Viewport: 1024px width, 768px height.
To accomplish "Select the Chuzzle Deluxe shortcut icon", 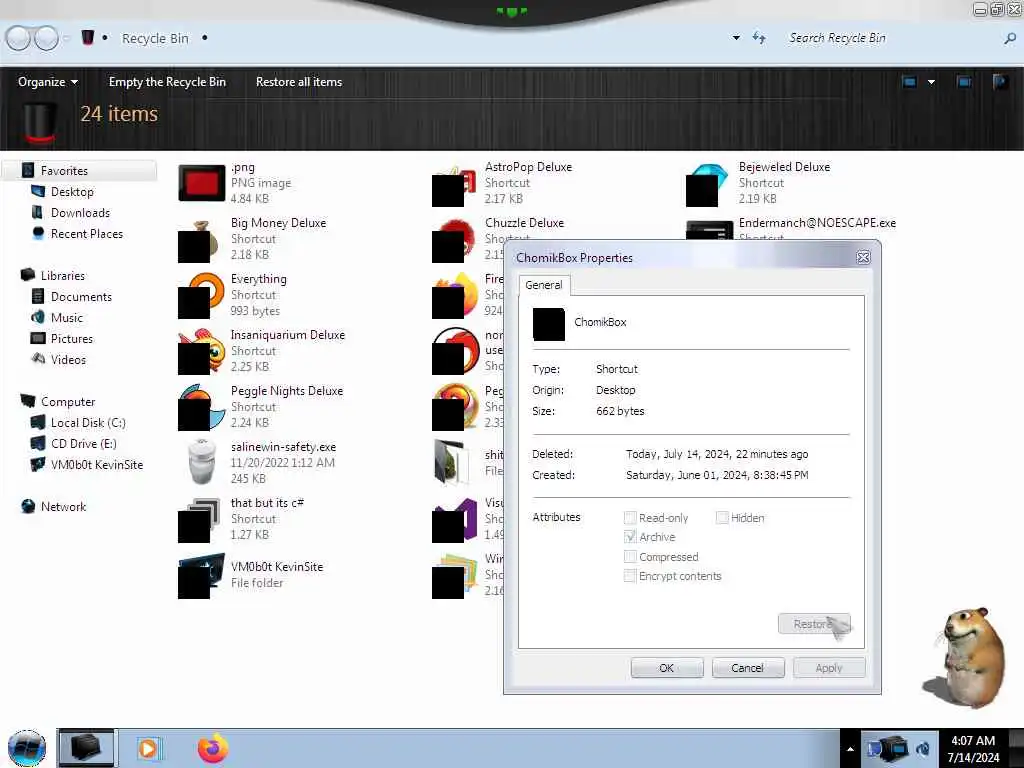I will pos(454,241).
